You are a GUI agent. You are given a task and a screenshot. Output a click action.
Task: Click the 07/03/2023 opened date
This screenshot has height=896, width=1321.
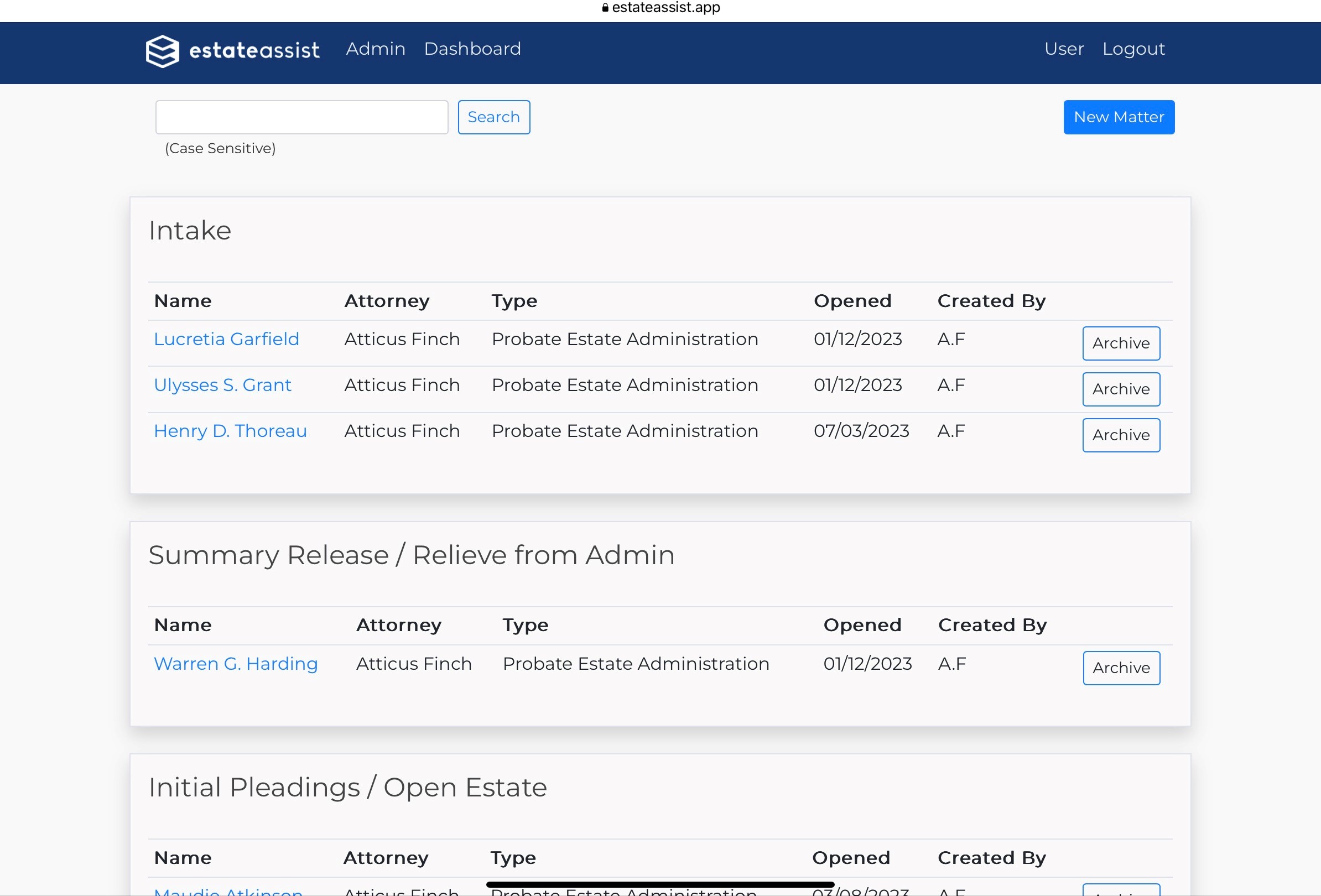coord(861,431)
